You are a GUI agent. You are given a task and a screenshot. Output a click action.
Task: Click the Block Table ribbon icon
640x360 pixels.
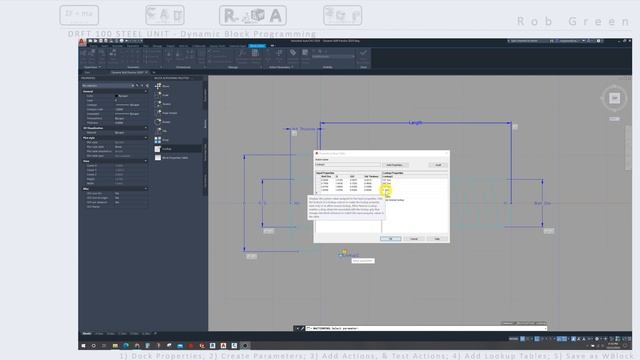255,53
